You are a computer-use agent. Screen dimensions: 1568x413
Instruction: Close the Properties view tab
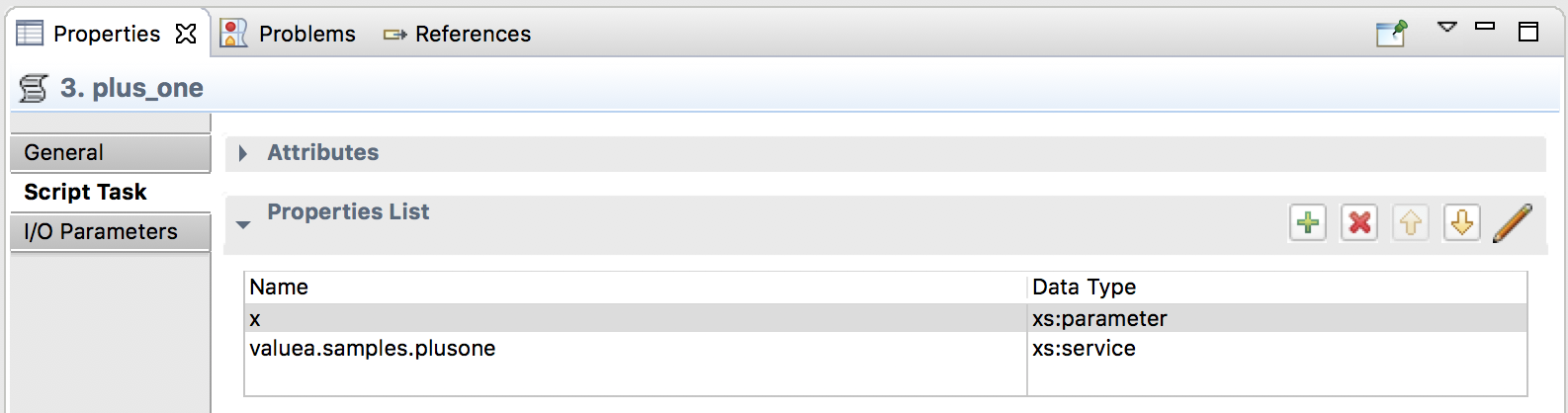186,34
